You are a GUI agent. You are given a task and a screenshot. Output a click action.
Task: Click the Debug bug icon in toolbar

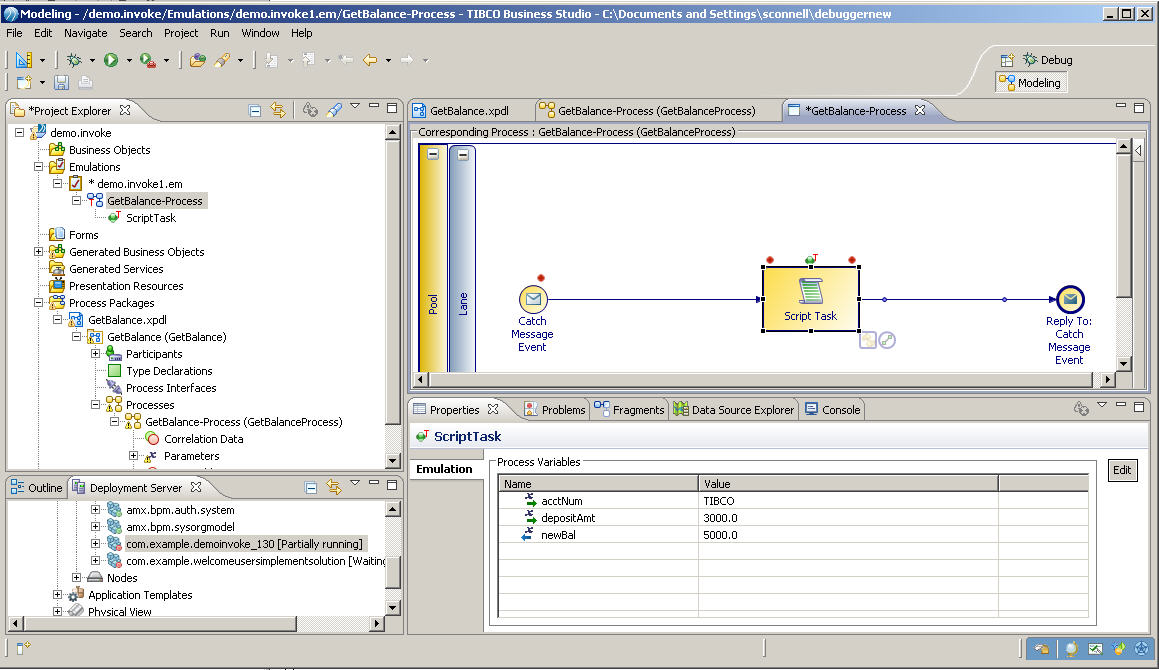[74, 60]
